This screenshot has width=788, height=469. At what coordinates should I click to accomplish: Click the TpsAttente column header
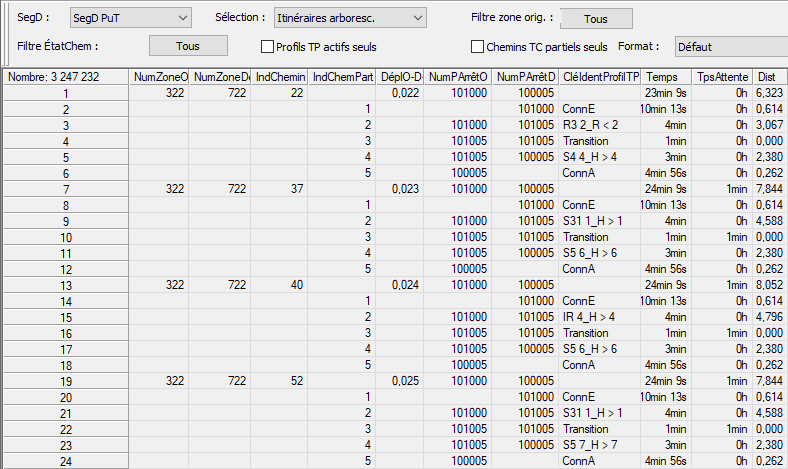[x=721, y=77]
